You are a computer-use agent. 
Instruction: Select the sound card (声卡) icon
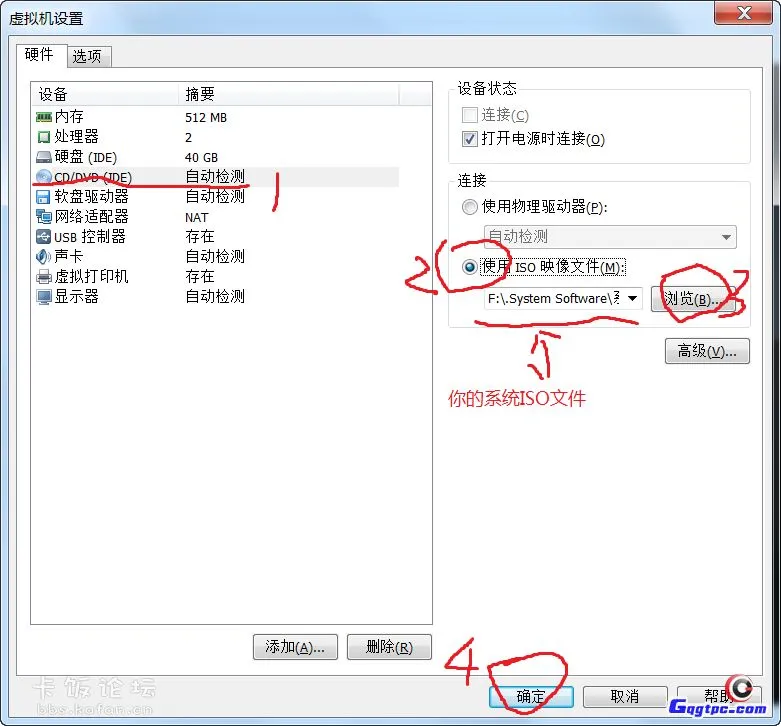tap(43, 256)
